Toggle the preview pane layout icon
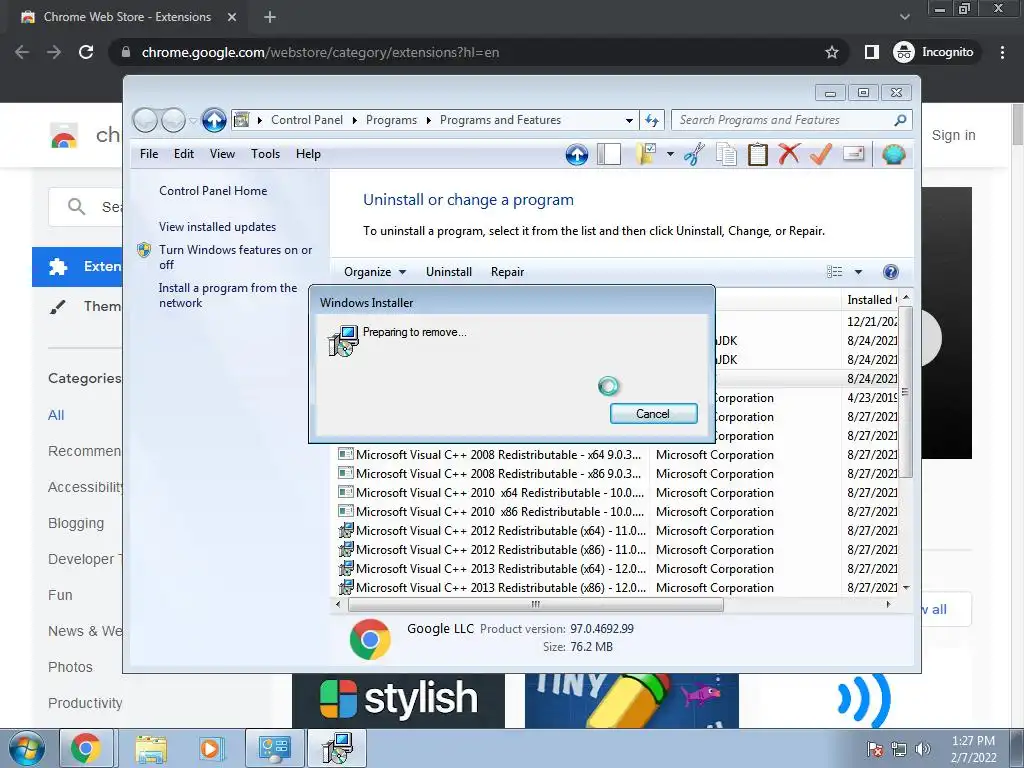The image size is (1024, 768). [x=609, y=155]
